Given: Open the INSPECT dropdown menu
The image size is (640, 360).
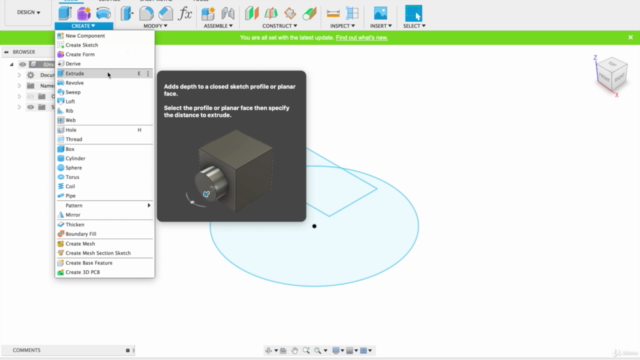Looking at the screenshot, I should (342, 26).
